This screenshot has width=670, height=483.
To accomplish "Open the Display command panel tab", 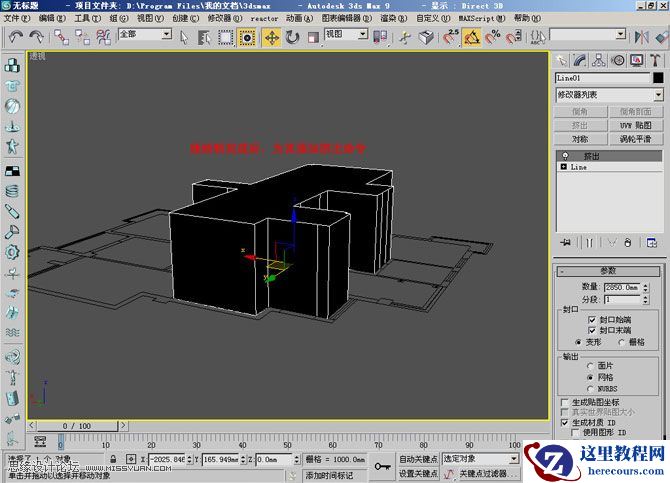I will 637,61.
